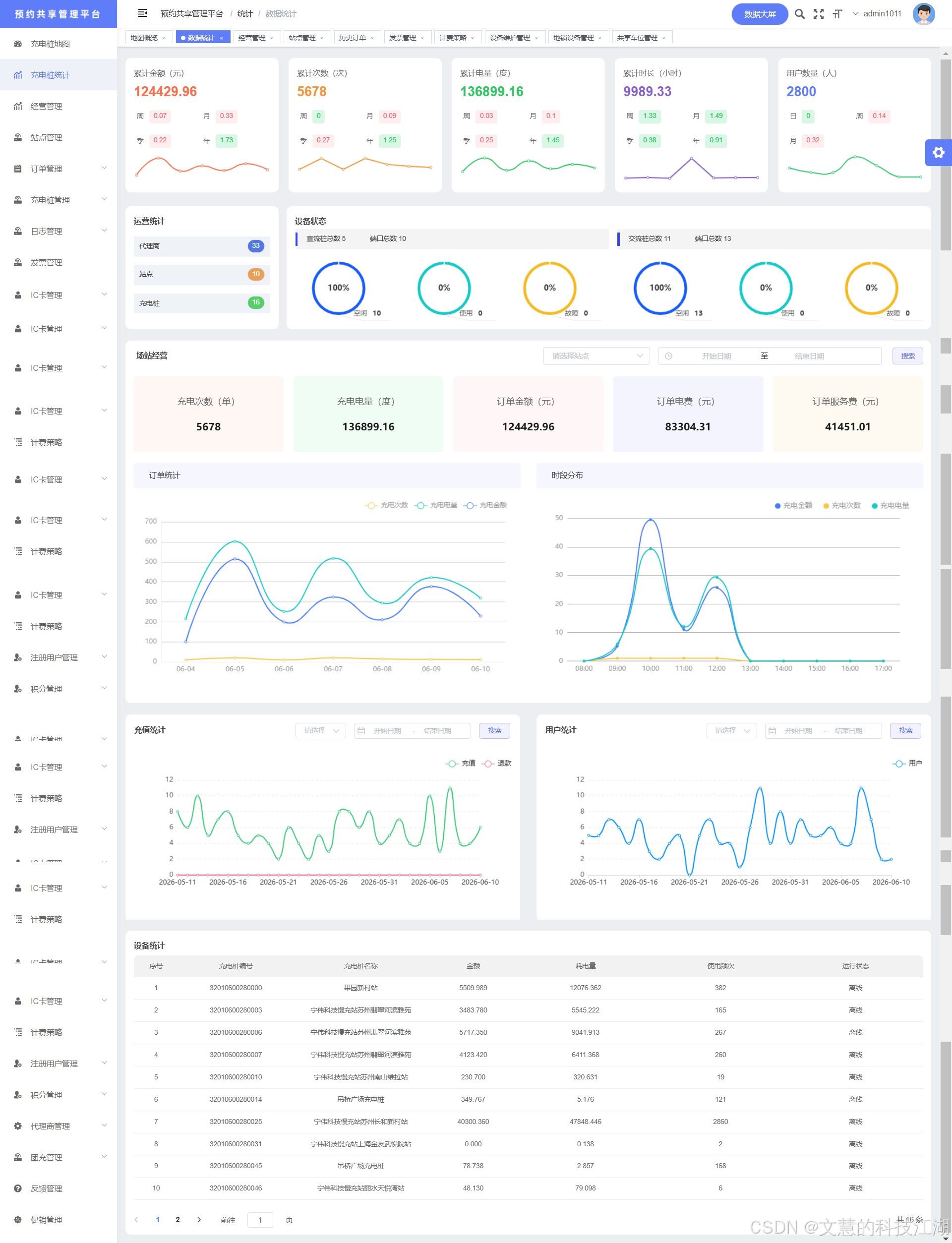
Task: Close the 历史订单 tab
Action: [x=372, y=38]
